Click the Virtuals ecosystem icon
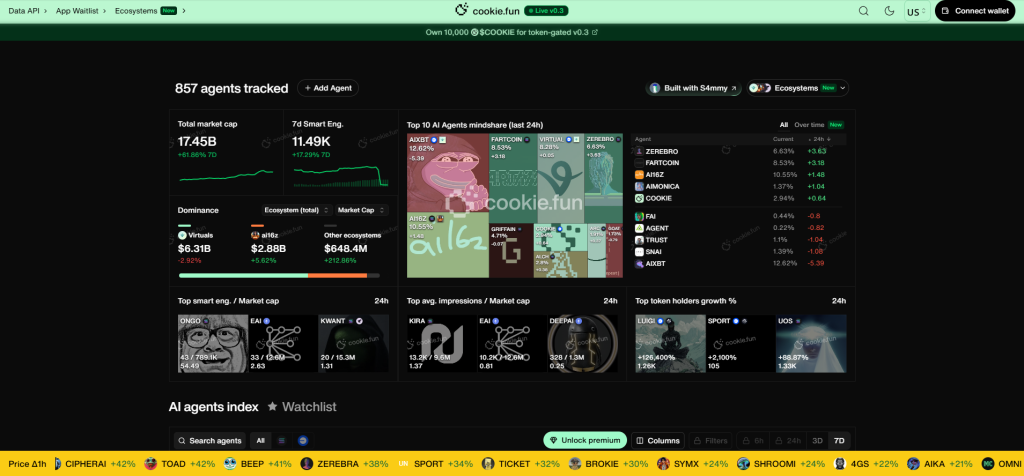 coord(182,235)
